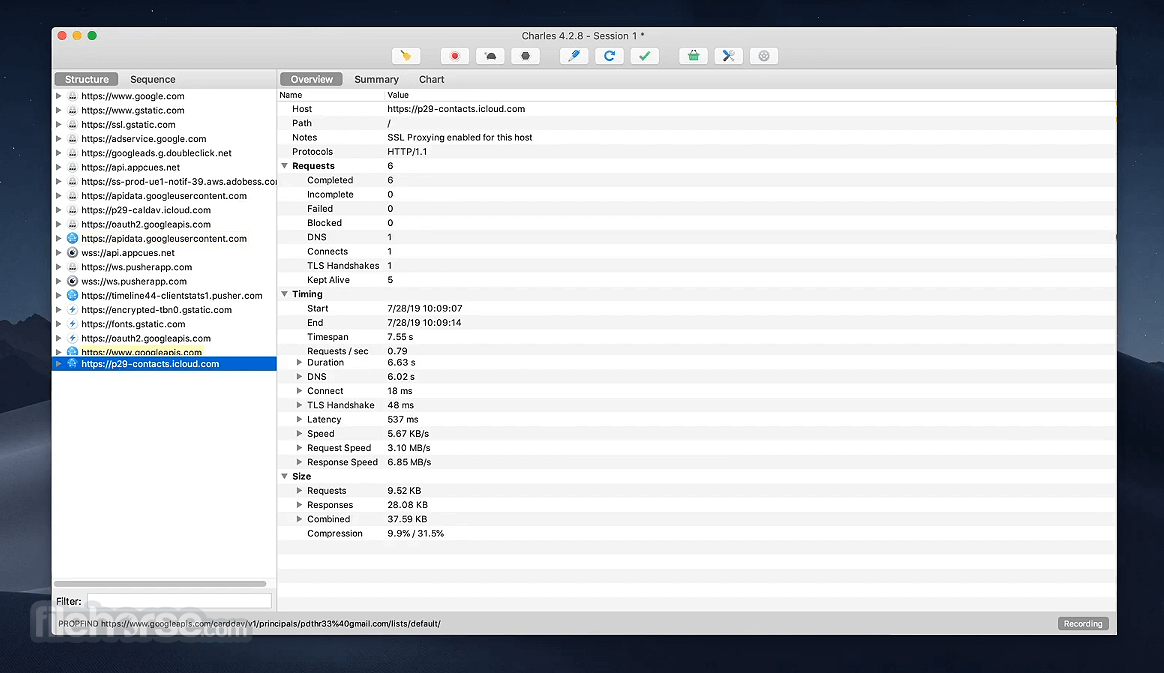1164x673 pixels.
Task: Click the lock icon beside https://www.google.com
Action: 72,96
